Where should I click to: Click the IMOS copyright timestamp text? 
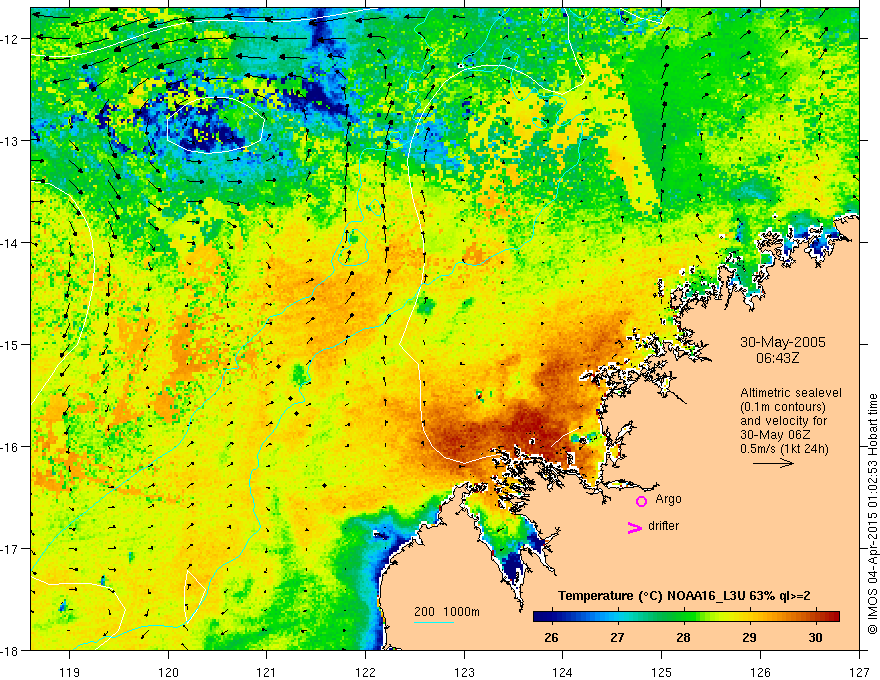click(x=872, y=514)
